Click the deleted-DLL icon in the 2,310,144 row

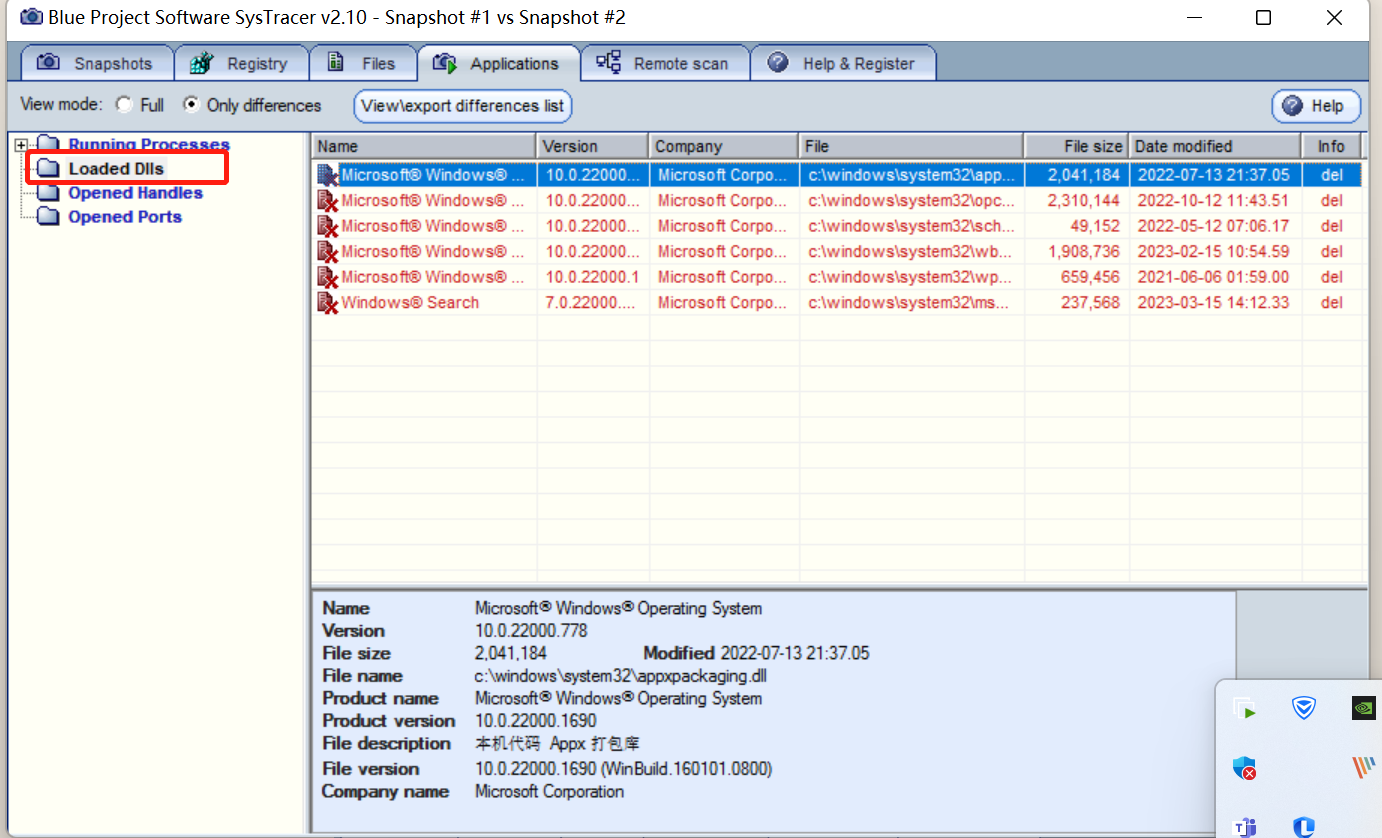tap(327, 201)
